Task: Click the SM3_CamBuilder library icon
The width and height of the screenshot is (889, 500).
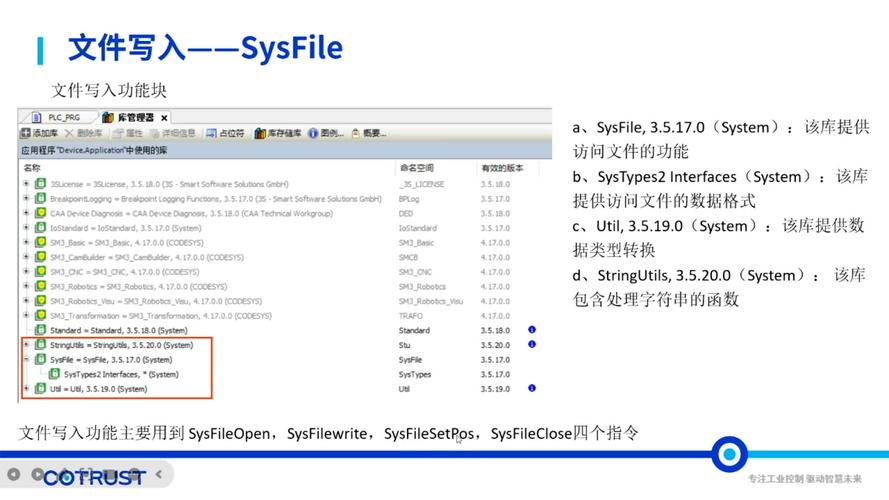Action: tap(40, 257)
